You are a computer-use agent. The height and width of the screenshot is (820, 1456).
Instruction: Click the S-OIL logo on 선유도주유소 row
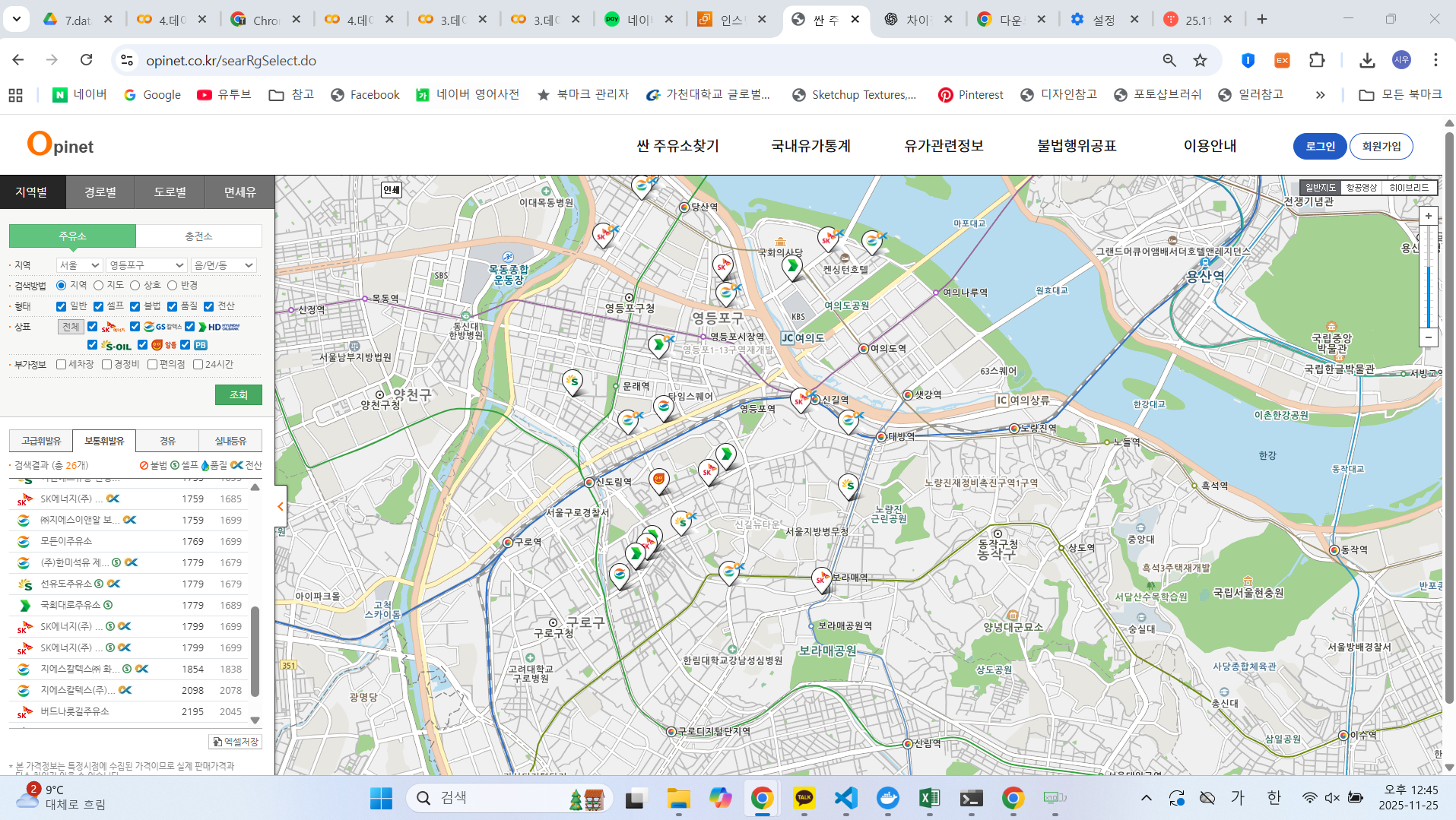click(x=24, y=584)
